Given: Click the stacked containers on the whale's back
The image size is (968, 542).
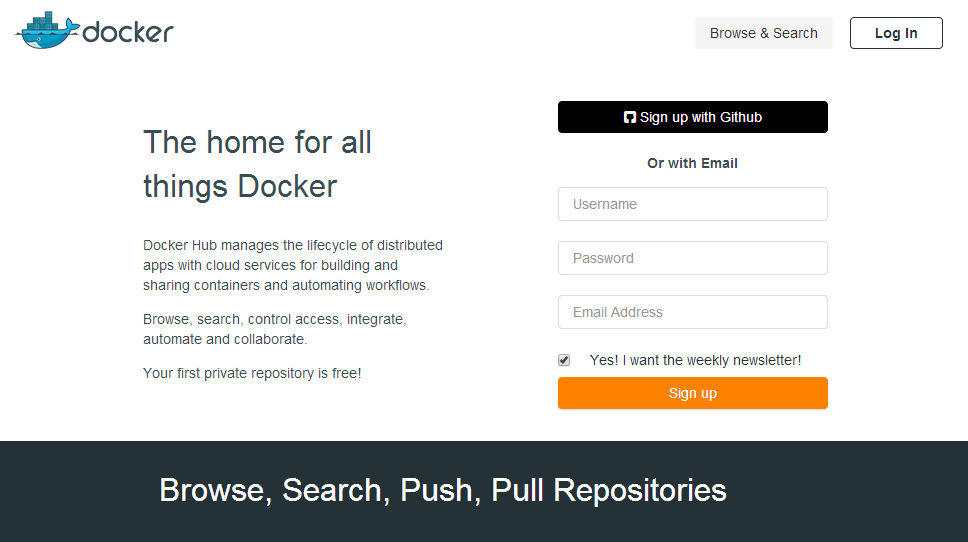Looking at the screenshot, I should tap(43, 22).
